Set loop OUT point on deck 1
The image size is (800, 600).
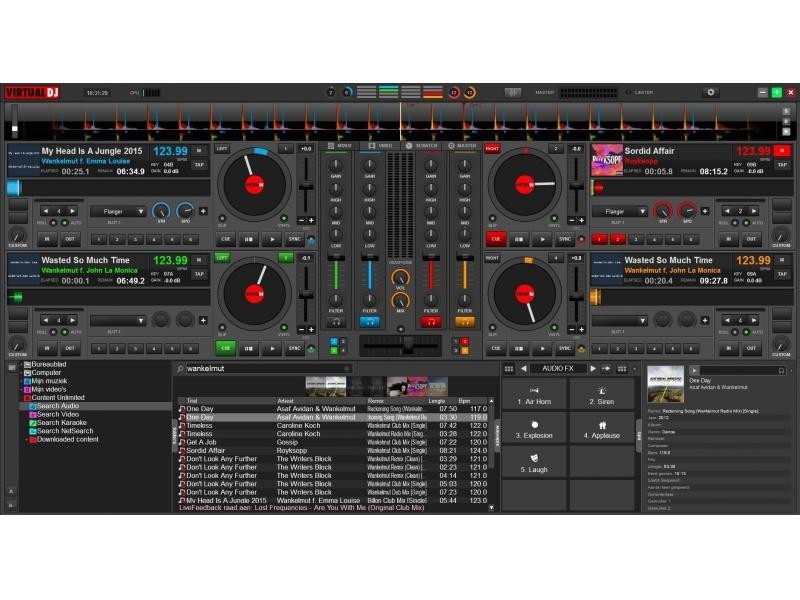pos(70,239)
